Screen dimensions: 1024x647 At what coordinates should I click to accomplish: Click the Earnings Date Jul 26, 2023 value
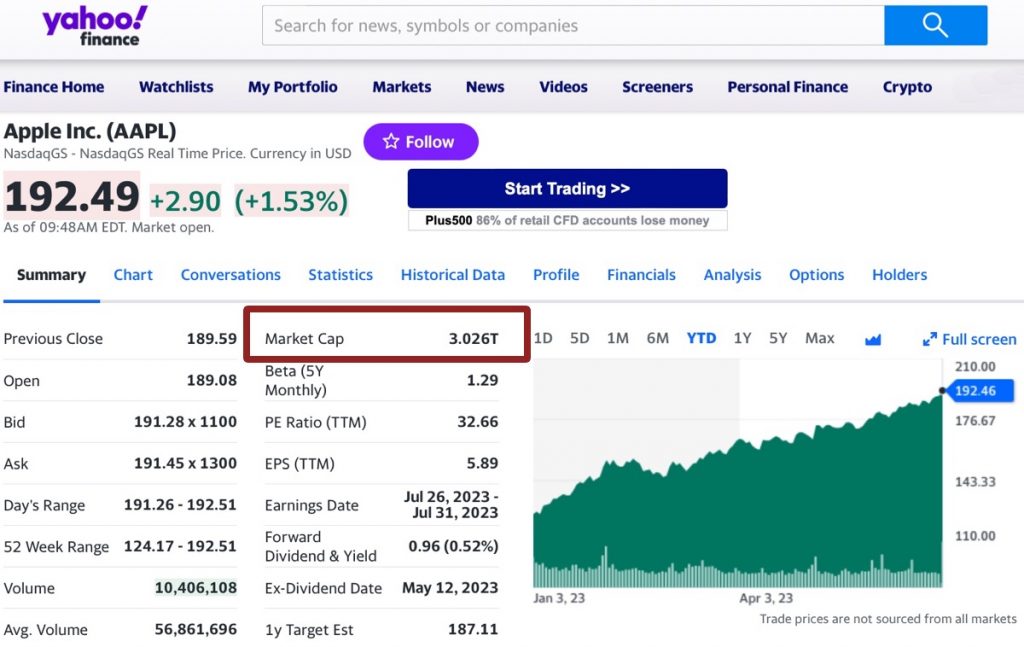[451, 505]
